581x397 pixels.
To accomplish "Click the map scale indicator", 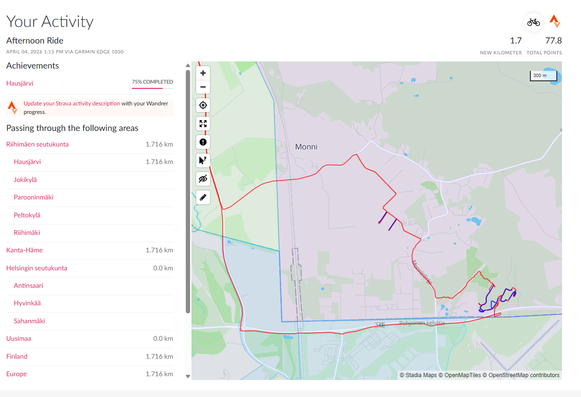I will (543, 76).
